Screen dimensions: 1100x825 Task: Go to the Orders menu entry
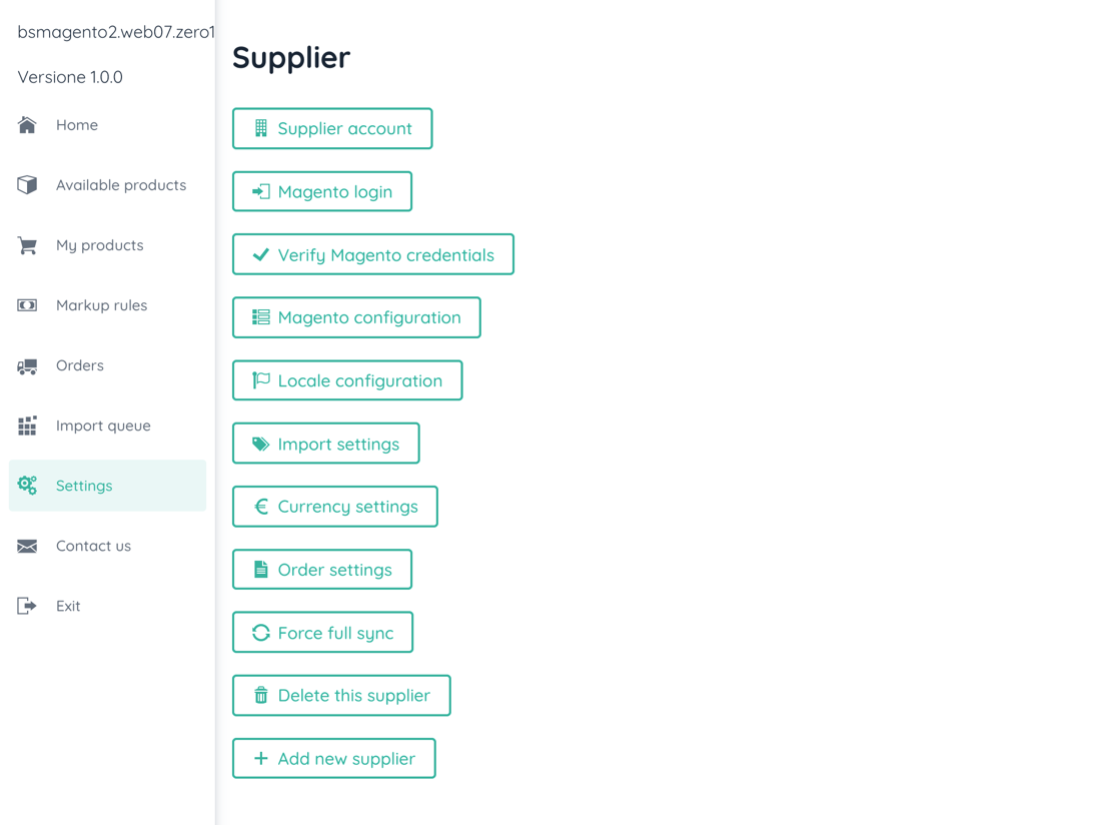coord(80,366)
